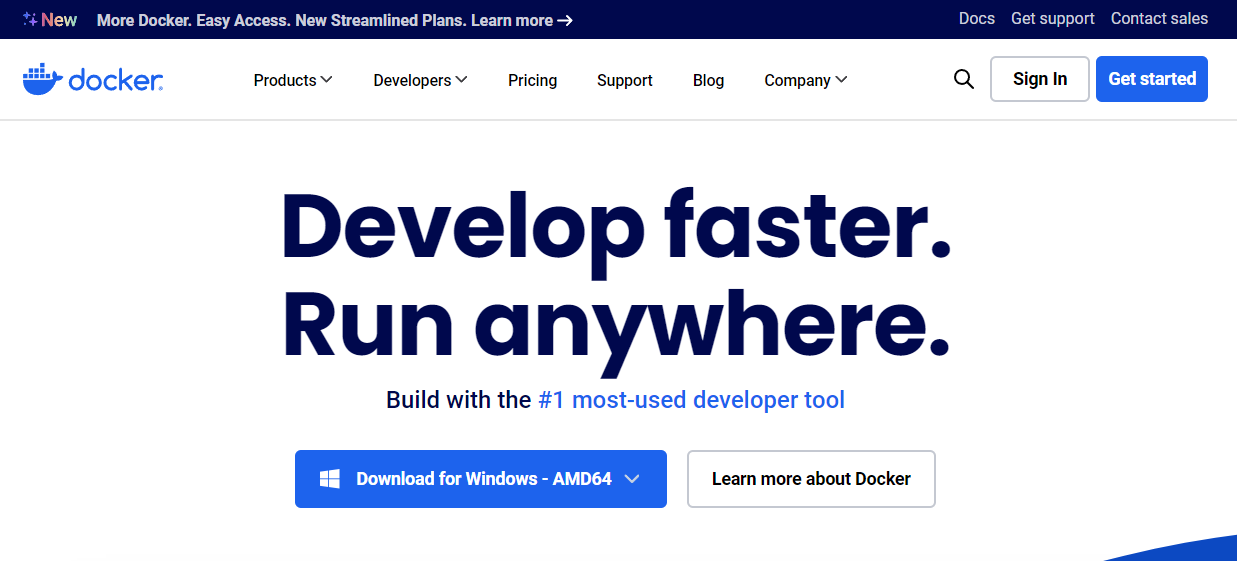Screen dimensions: 1237x561
Task: Click the arrow after Learn more
Action: pyautogui.click(x=566, y=20)
